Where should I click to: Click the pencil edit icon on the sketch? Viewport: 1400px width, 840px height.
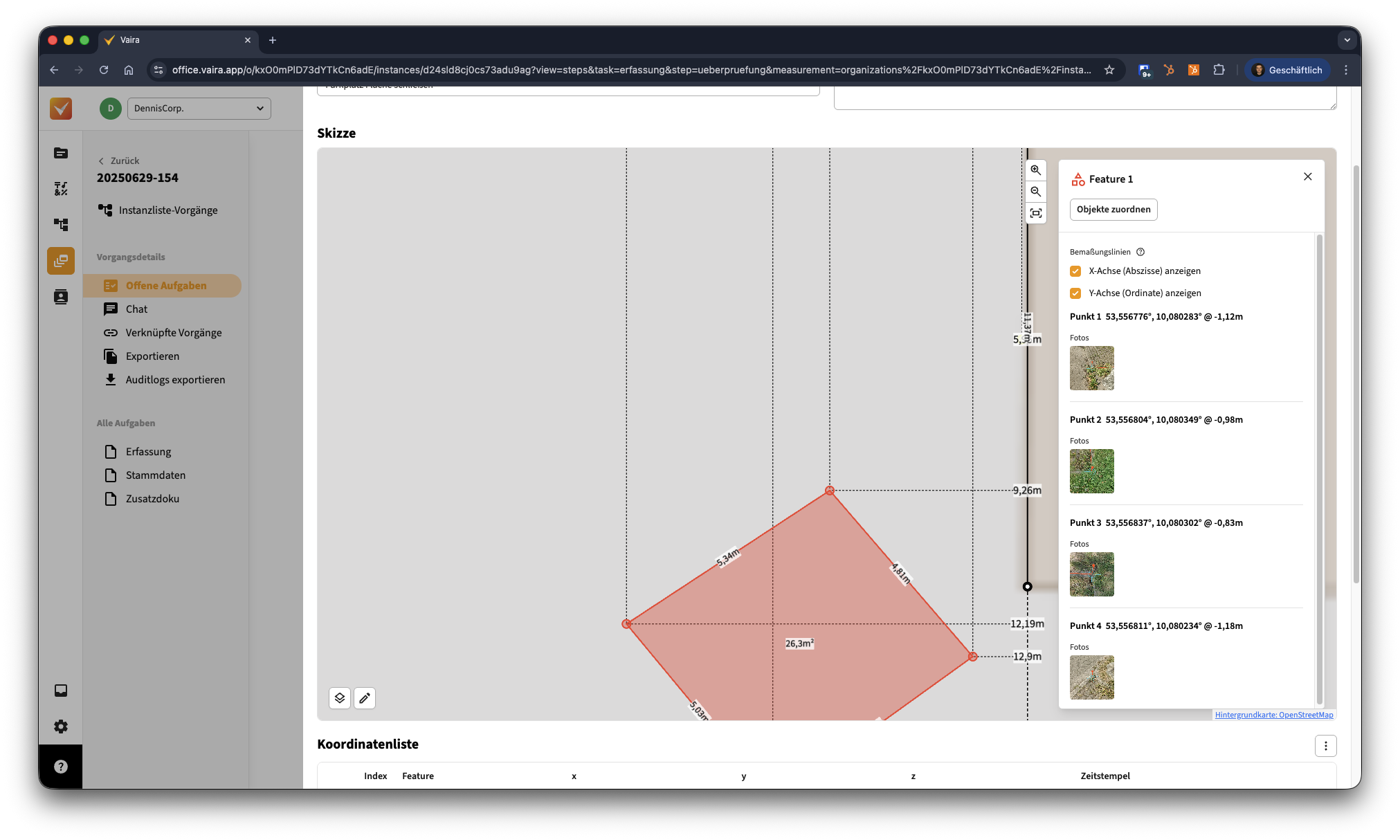(x=365, y=698)
